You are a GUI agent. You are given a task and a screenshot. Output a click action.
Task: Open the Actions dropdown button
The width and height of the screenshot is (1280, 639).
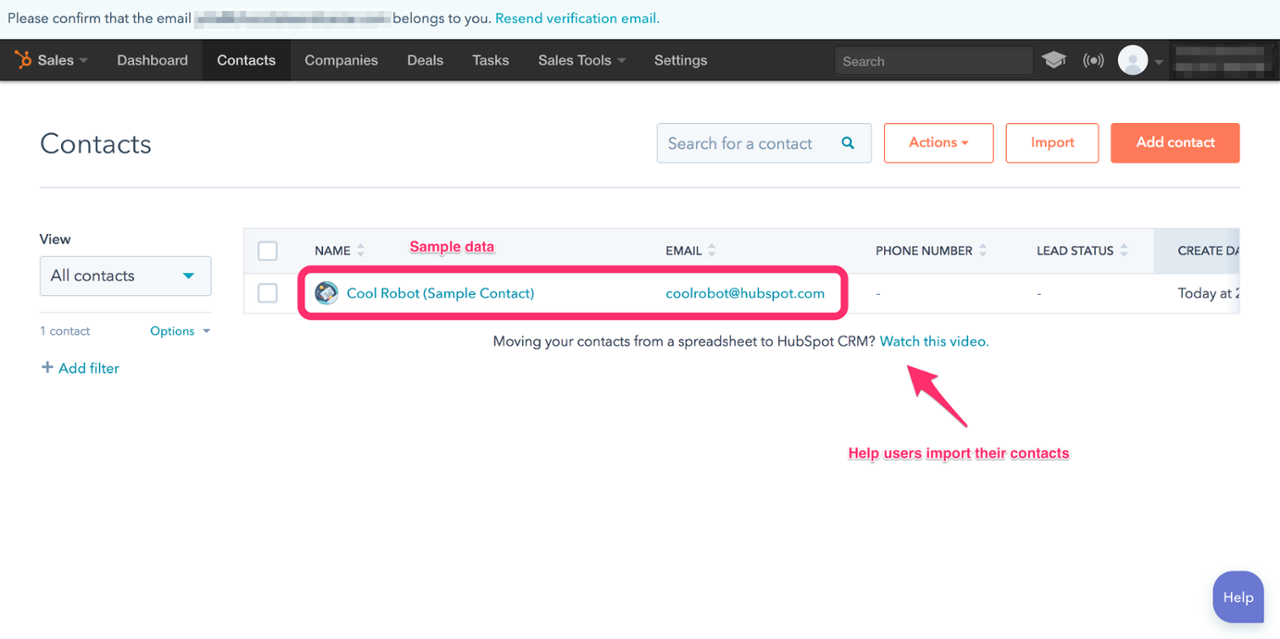939,143
